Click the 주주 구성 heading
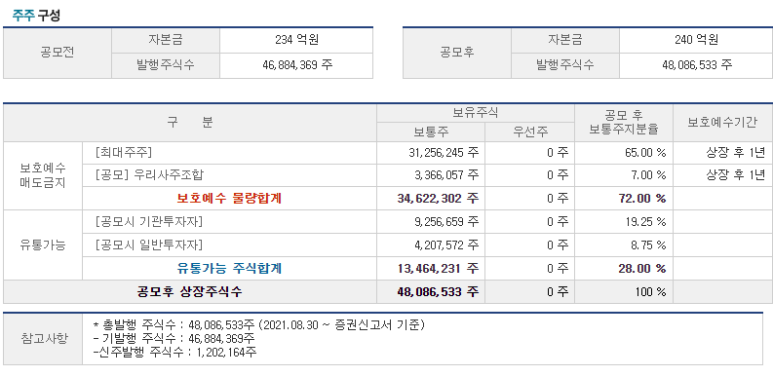The width and height of the screenshot is (773, 376). pyautogui.click(x=36, y=15)
